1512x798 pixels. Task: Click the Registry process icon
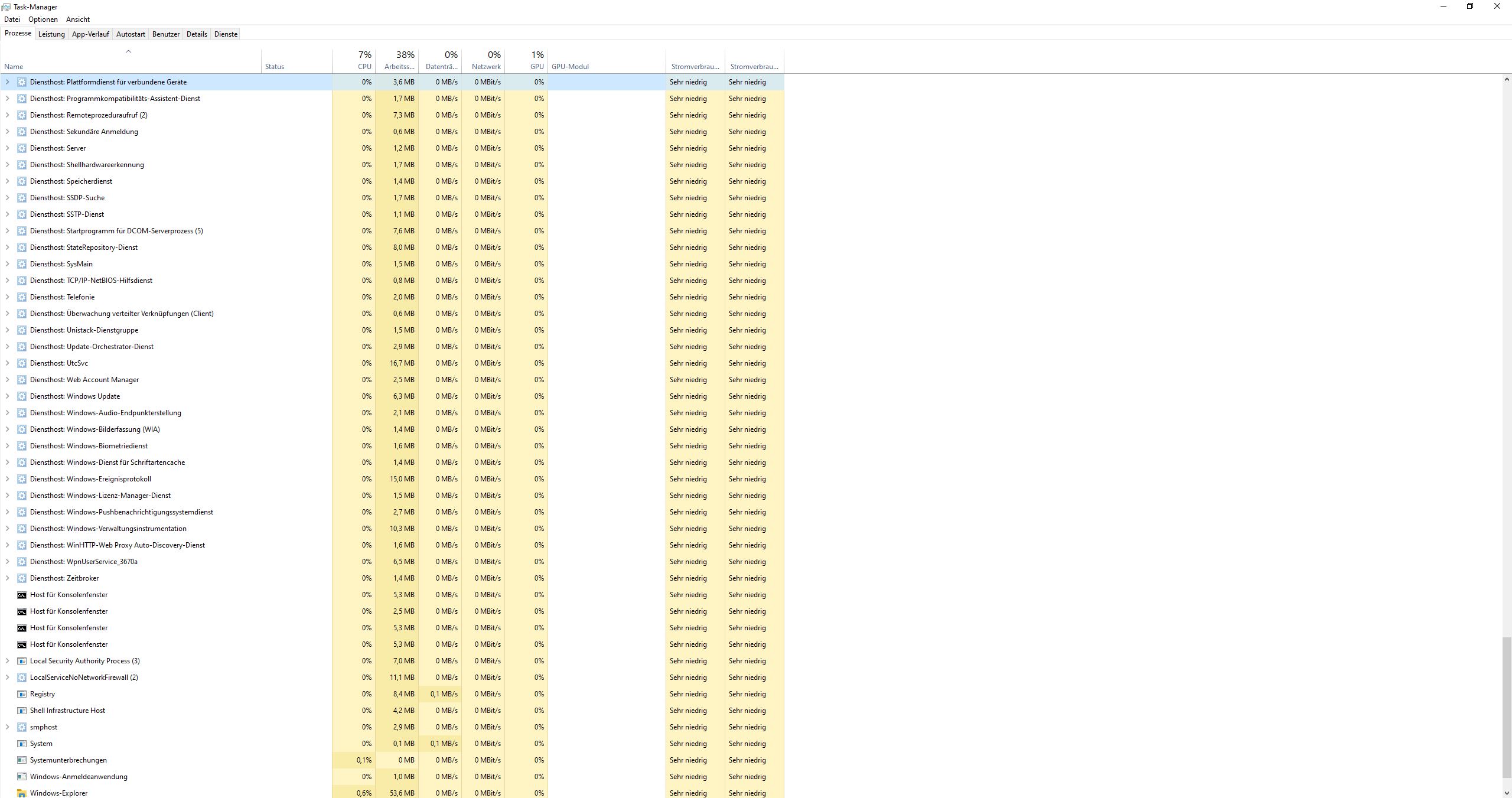tap(22, 694)
